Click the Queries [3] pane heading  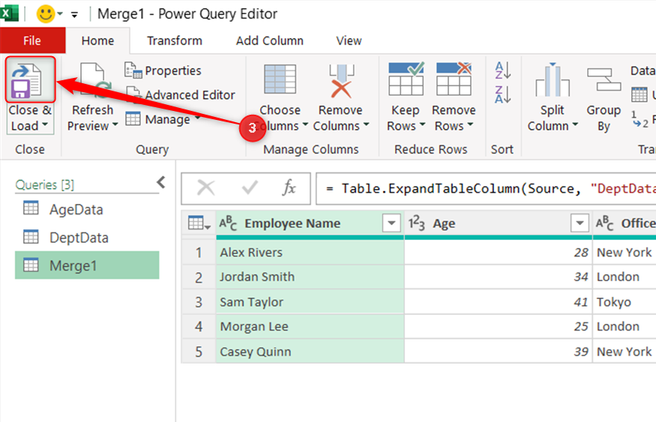click(x=45, y=184)
